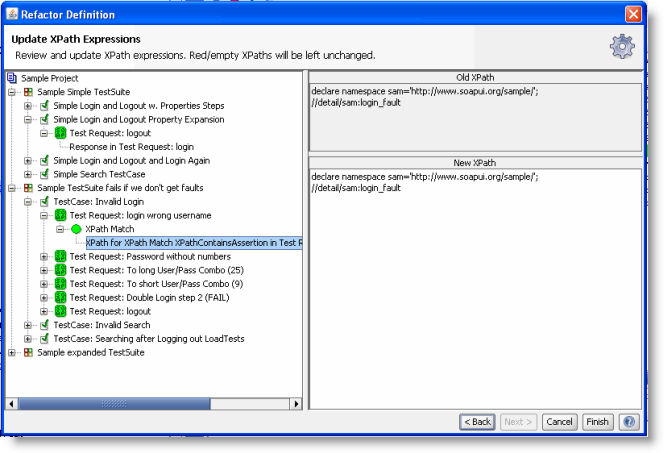
Task: Click Finish to apply refactoring
Action: 598,422
